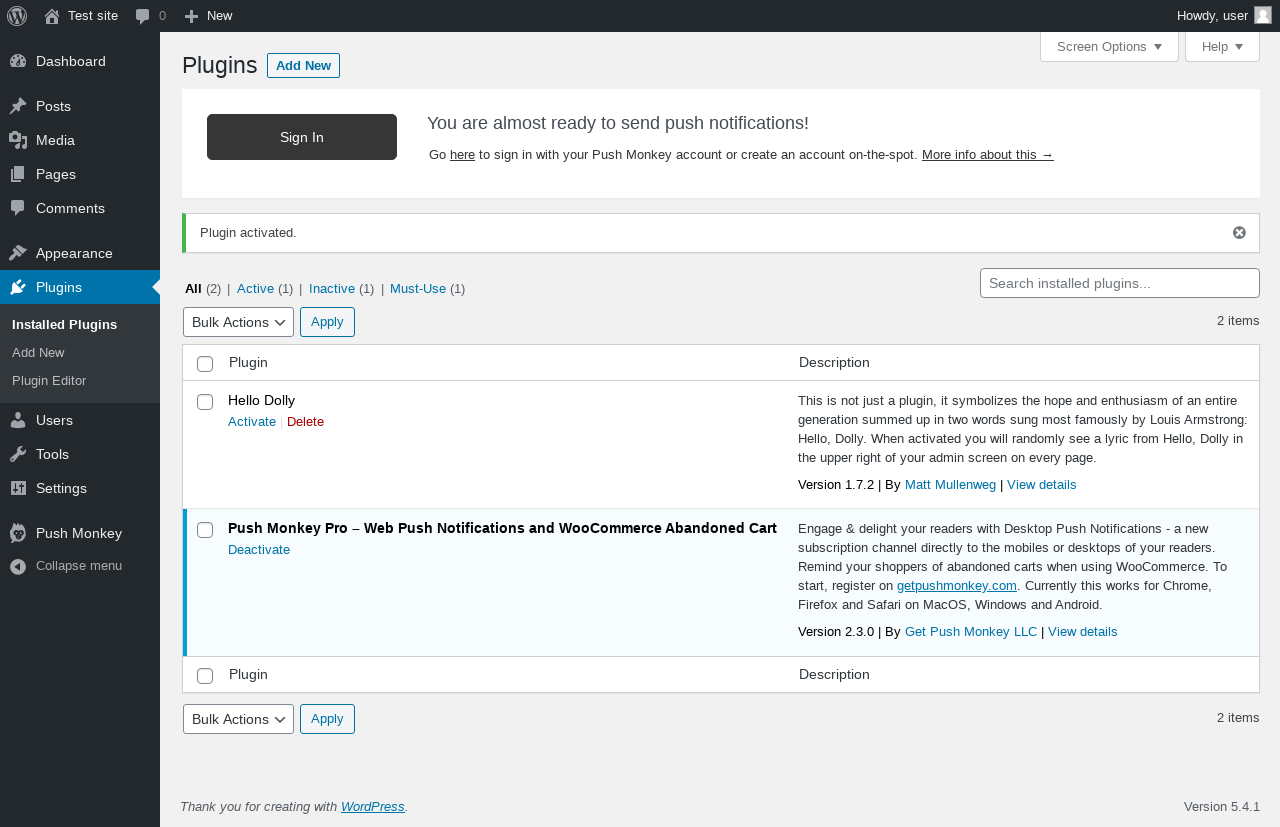Viewport: 1280px width, 827px height.
Task: Click the top Description column header
Action: (834, 362)
